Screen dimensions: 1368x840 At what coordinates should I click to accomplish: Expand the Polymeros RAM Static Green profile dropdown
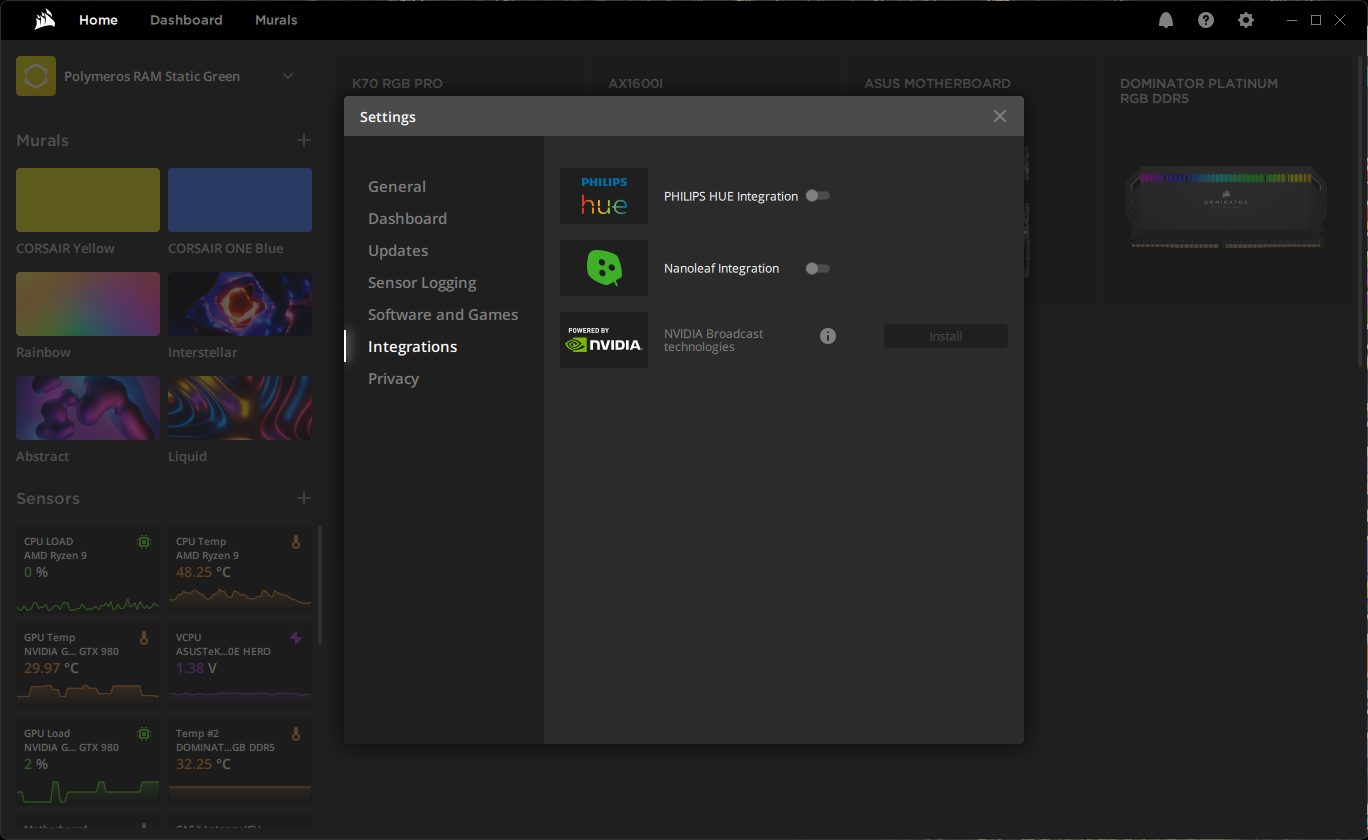[x=288, y=76]
